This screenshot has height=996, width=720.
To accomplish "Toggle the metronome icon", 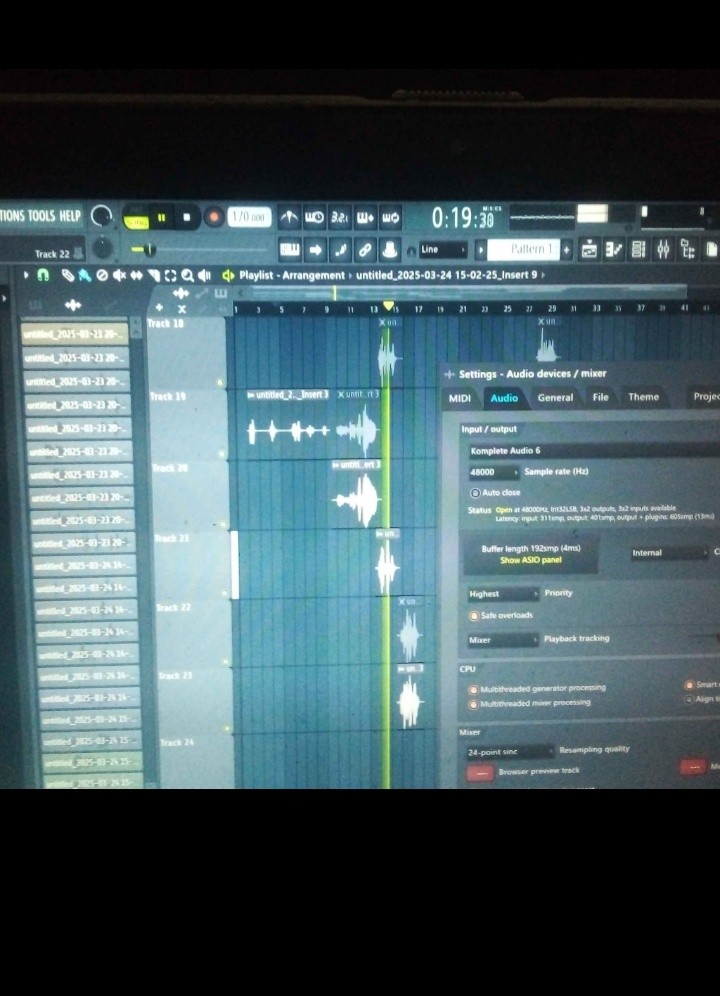I will click(x=289, y=217).
